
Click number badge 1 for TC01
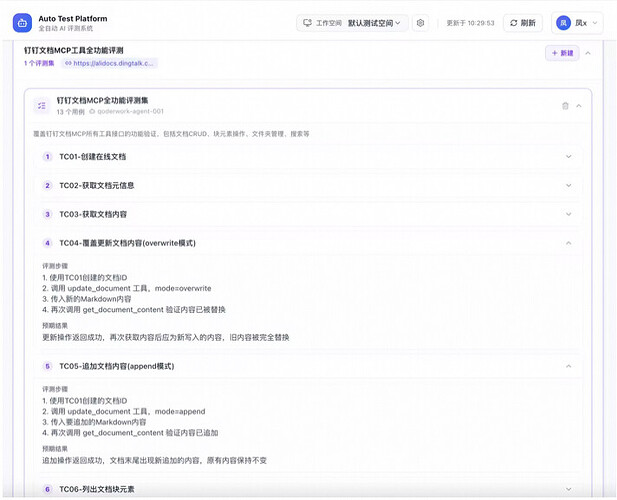tap(47, 157)
